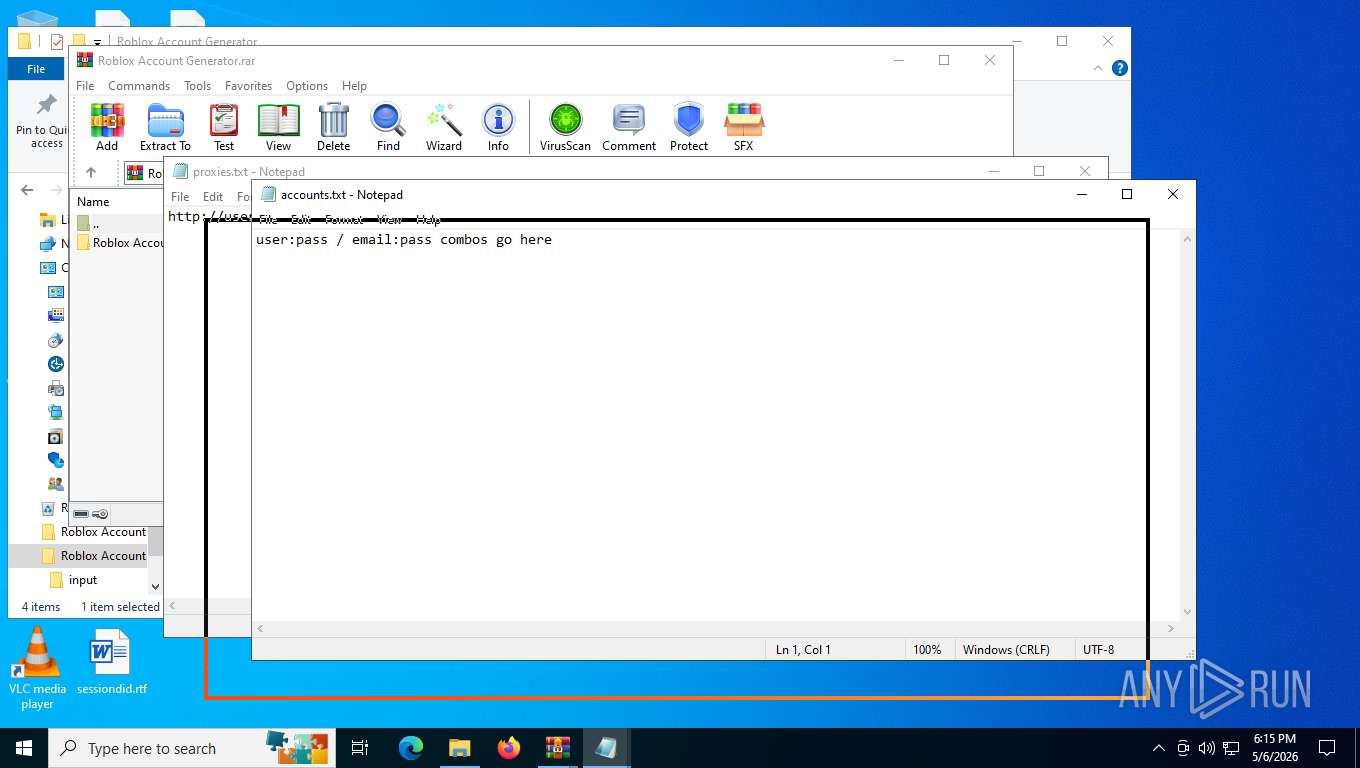Click the Add icon in WinRAR toolbar

click(x=107, y=127)
